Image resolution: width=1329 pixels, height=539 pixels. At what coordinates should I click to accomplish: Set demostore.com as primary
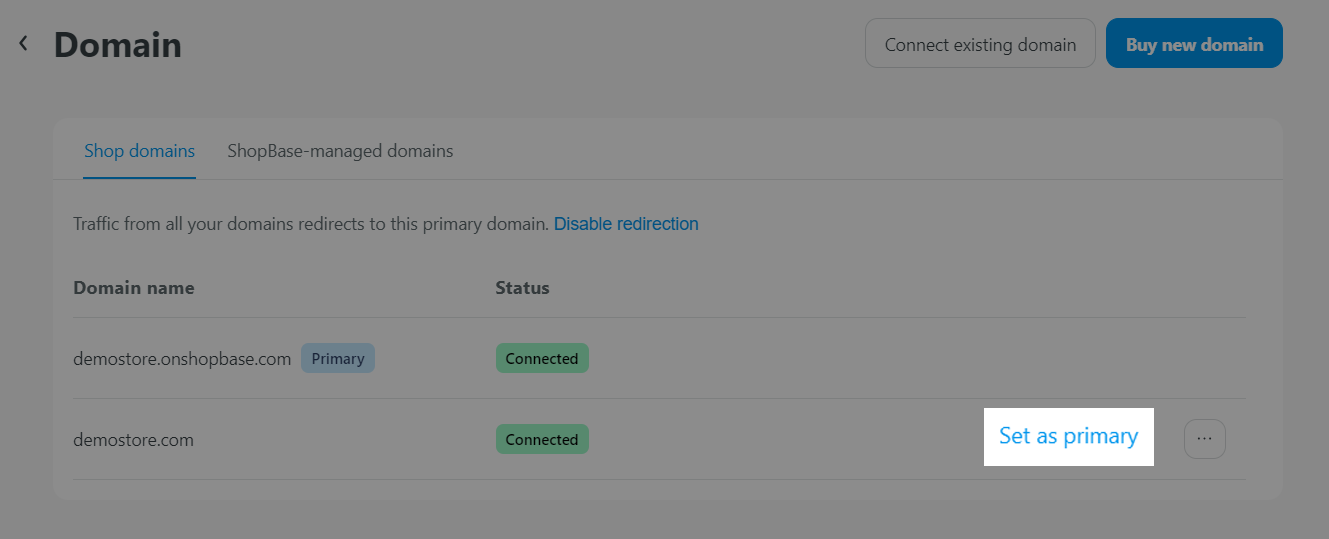click(x=1068, y=437)
